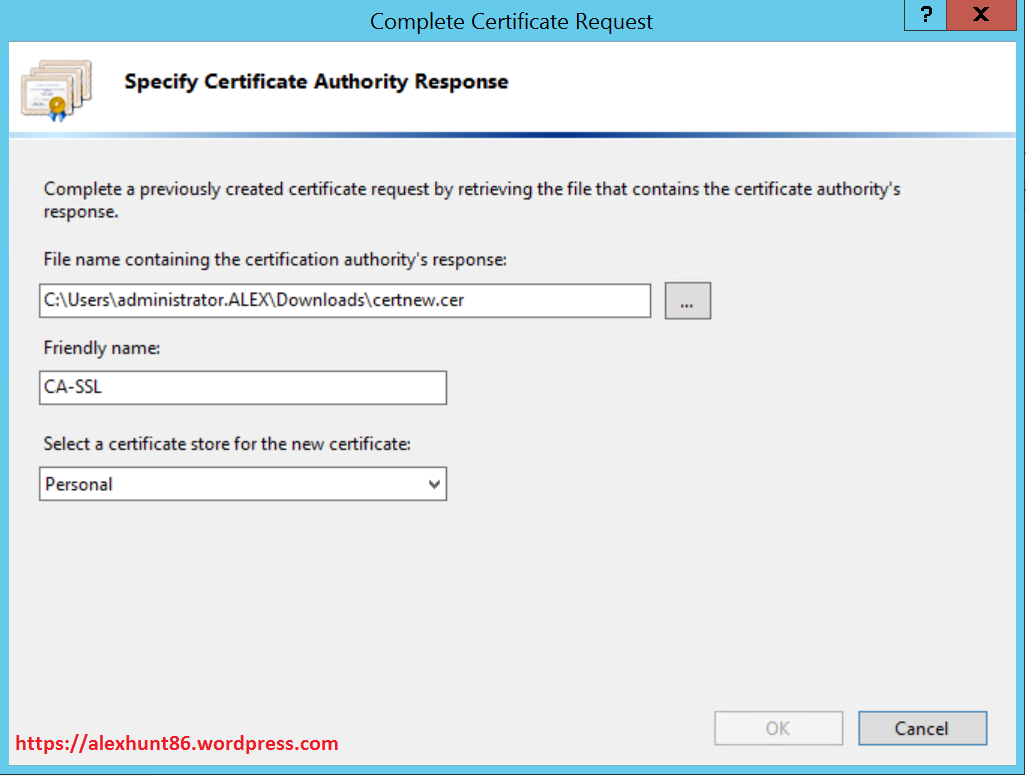This screenshot has height=776, width=1026.
Task: Click the certificate icon in the header
Action: coord(56,90)
